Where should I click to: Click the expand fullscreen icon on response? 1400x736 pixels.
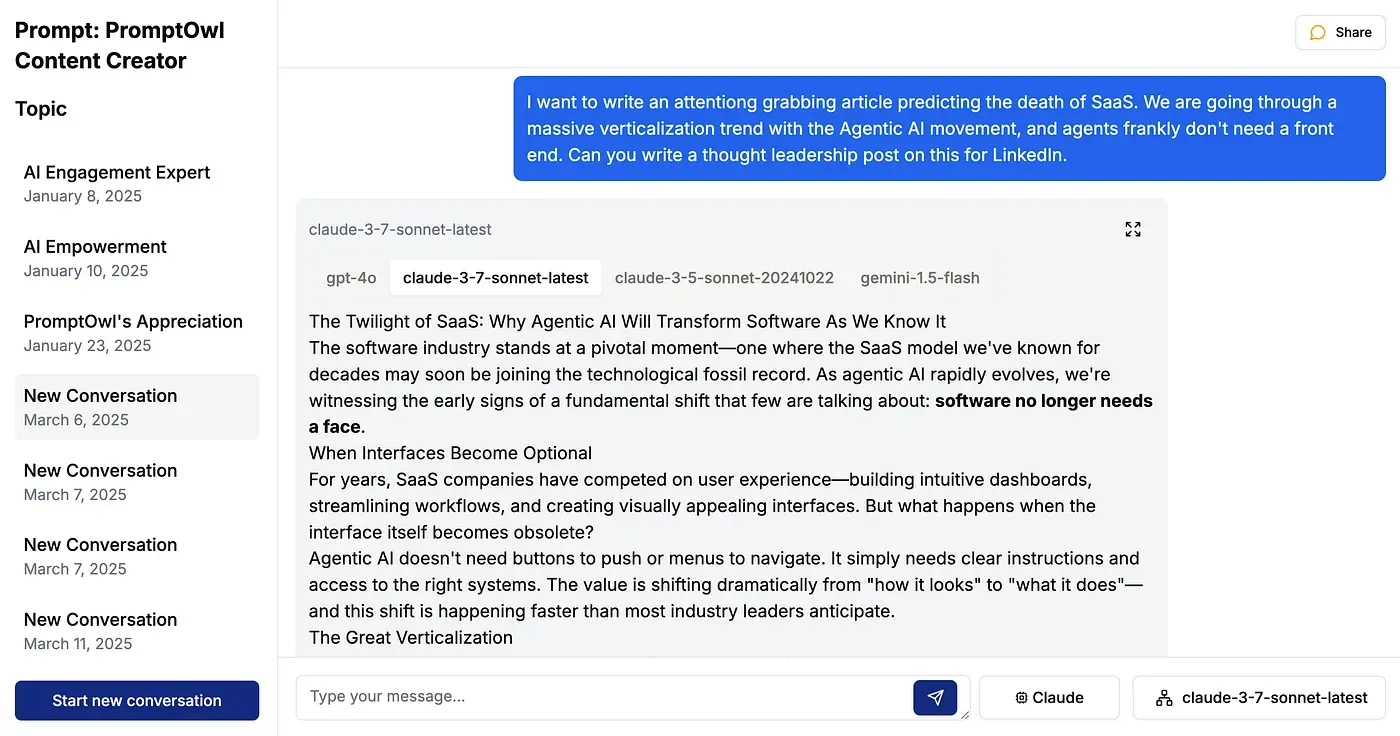[1132, 230]
